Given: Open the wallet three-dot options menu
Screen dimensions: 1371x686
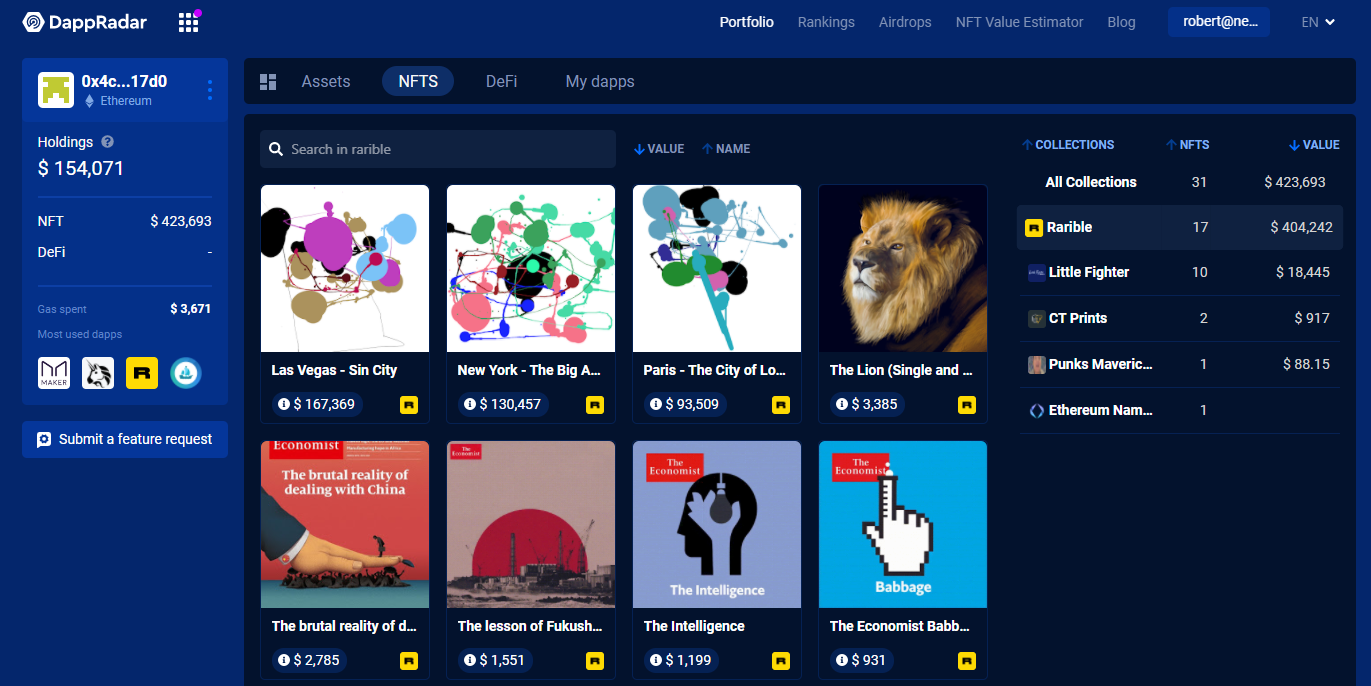Looking at the screenshot, I should coord(210,90).
